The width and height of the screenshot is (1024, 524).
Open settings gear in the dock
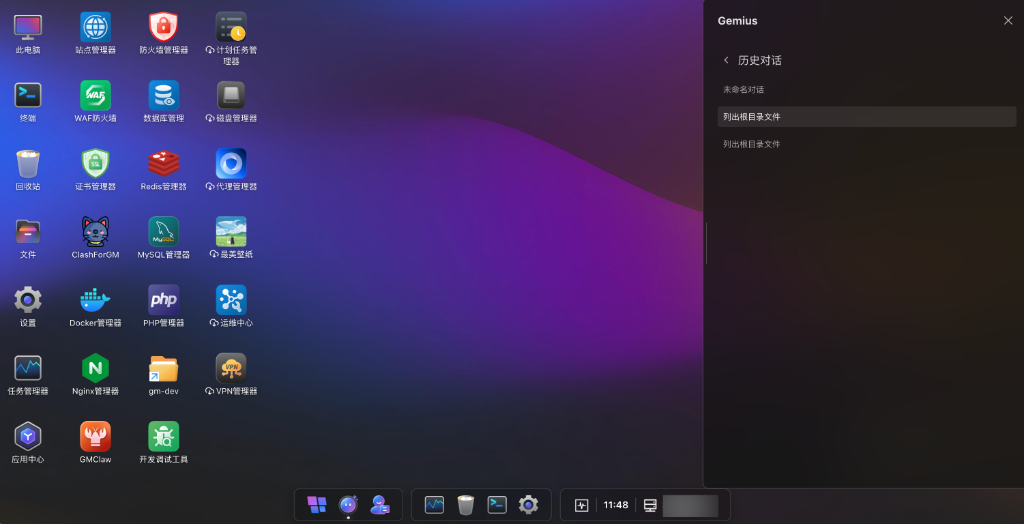[528, 504]
